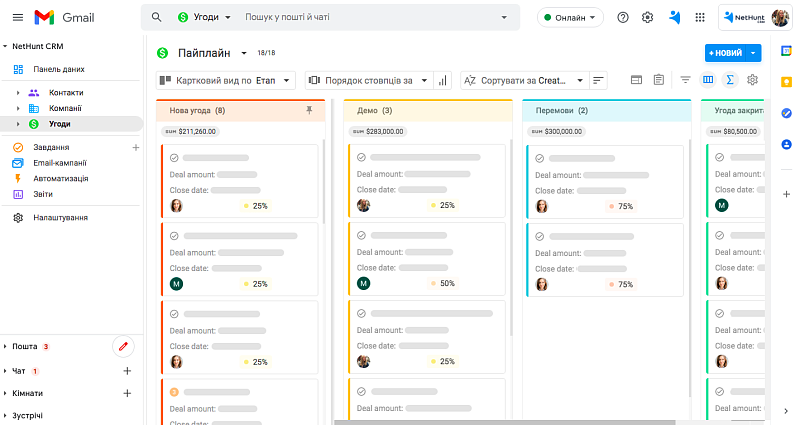Select Автоматизація in the sidebar
The width and height of the screenshot is (800, 425).
(61, 178)
